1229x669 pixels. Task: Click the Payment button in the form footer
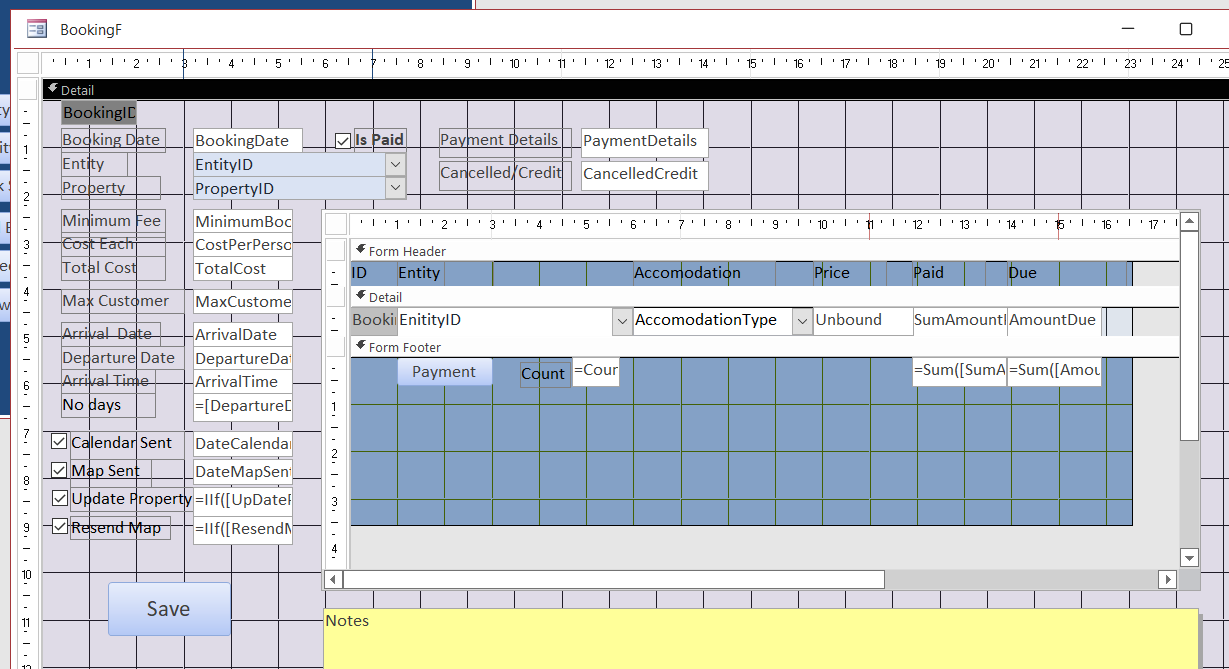[444, 371]
